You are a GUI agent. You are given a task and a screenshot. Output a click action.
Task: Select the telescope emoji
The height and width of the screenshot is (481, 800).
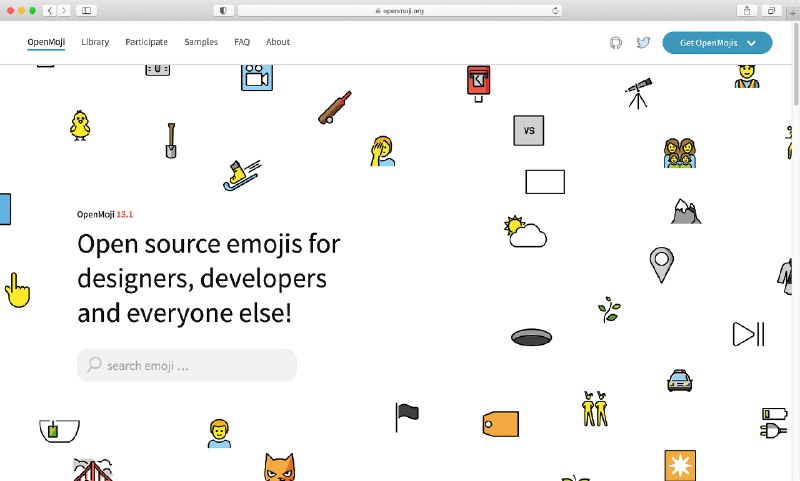tap(639, 93)
